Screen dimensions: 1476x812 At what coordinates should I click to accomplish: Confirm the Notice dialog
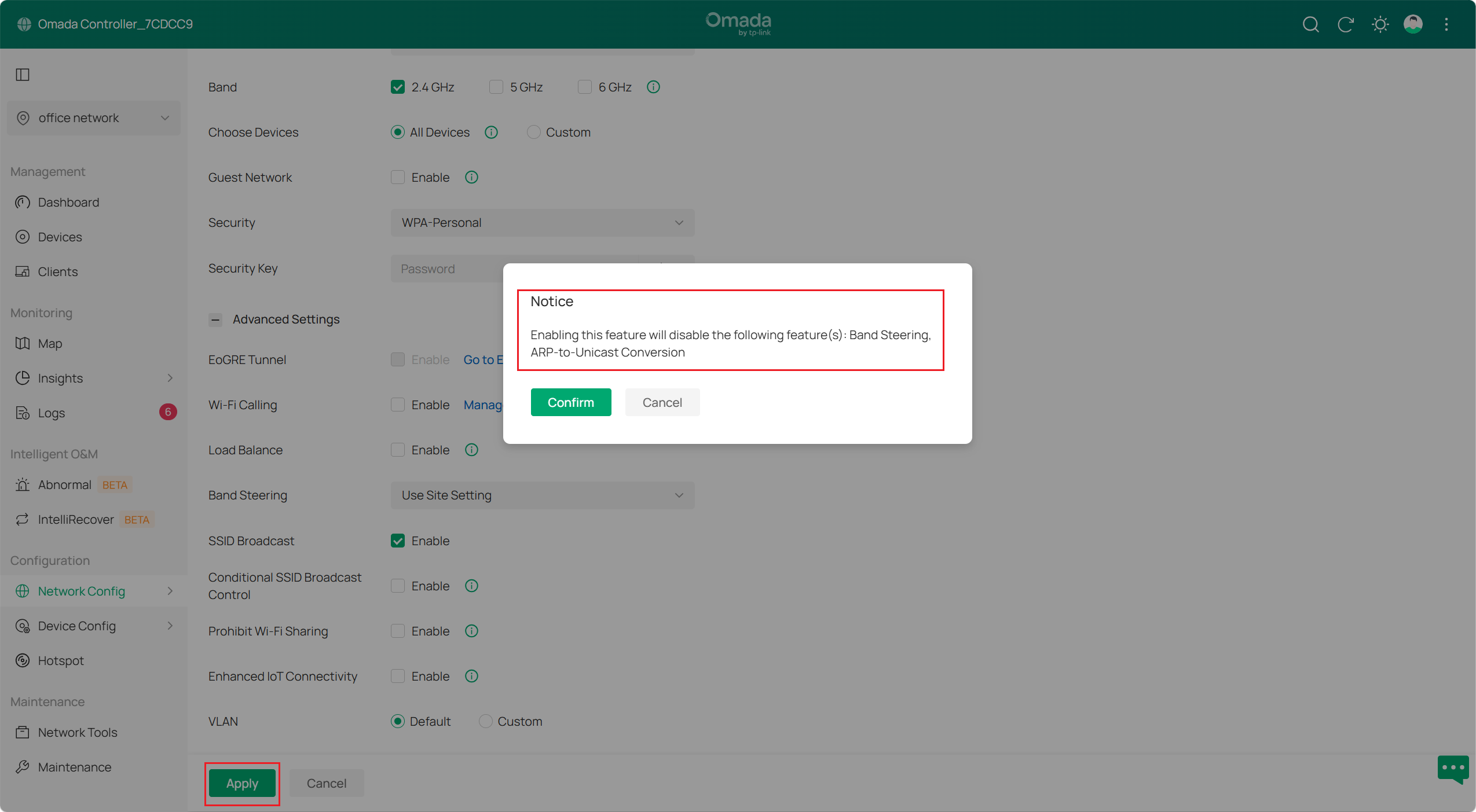[x=571, y=402]
